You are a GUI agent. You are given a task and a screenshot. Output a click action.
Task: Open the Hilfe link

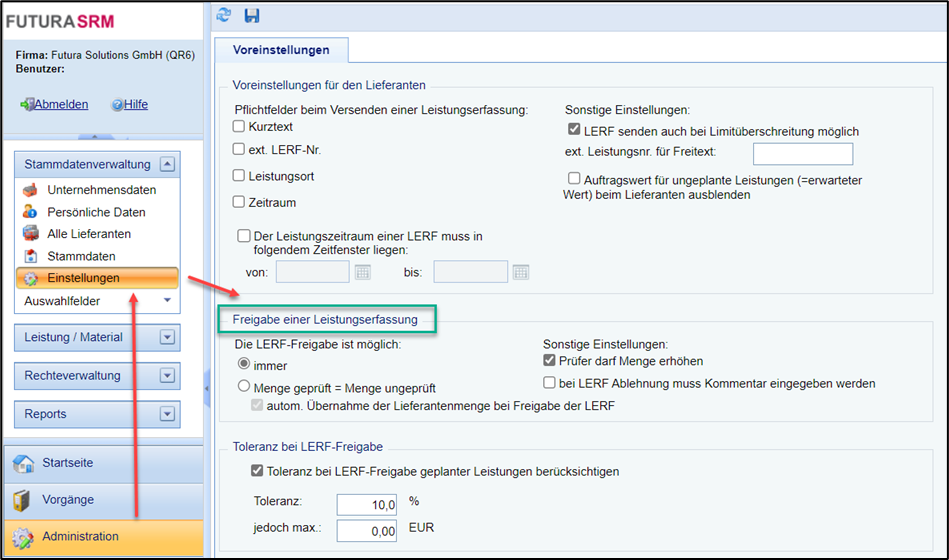point(136,104)
